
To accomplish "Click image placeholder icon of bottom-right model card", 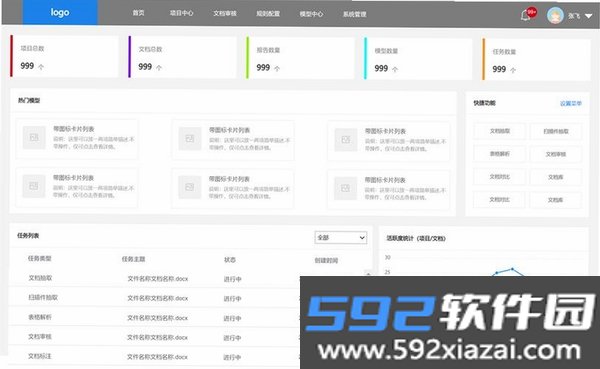I will point(345,188).
